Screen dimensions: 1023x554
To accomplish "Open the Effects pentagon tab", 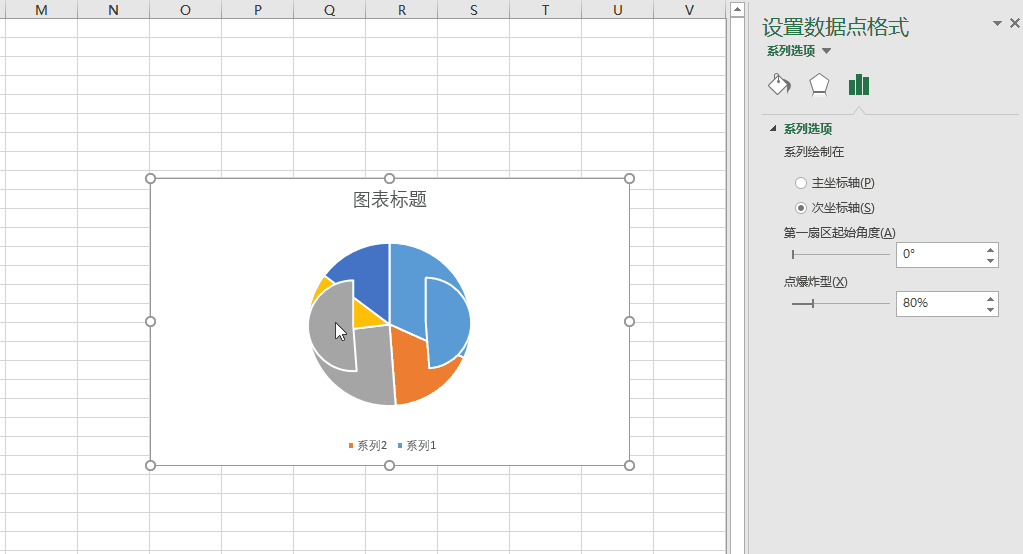I will 819,85.
